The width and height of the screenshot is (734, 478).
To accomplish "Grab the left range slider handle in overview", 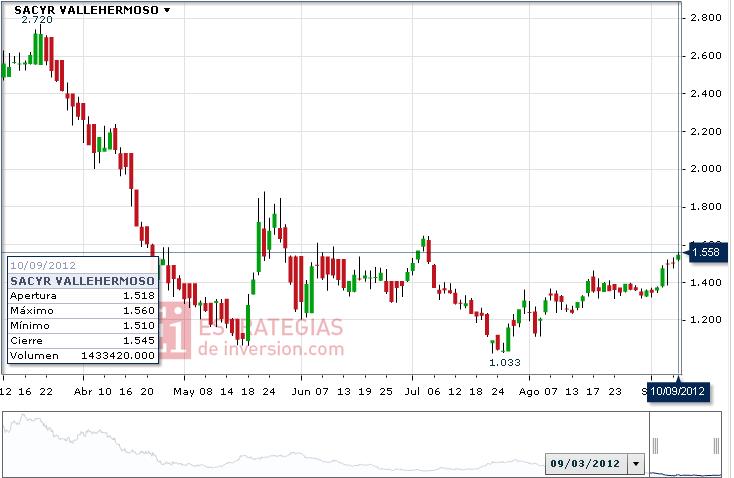I will (655, 446).
